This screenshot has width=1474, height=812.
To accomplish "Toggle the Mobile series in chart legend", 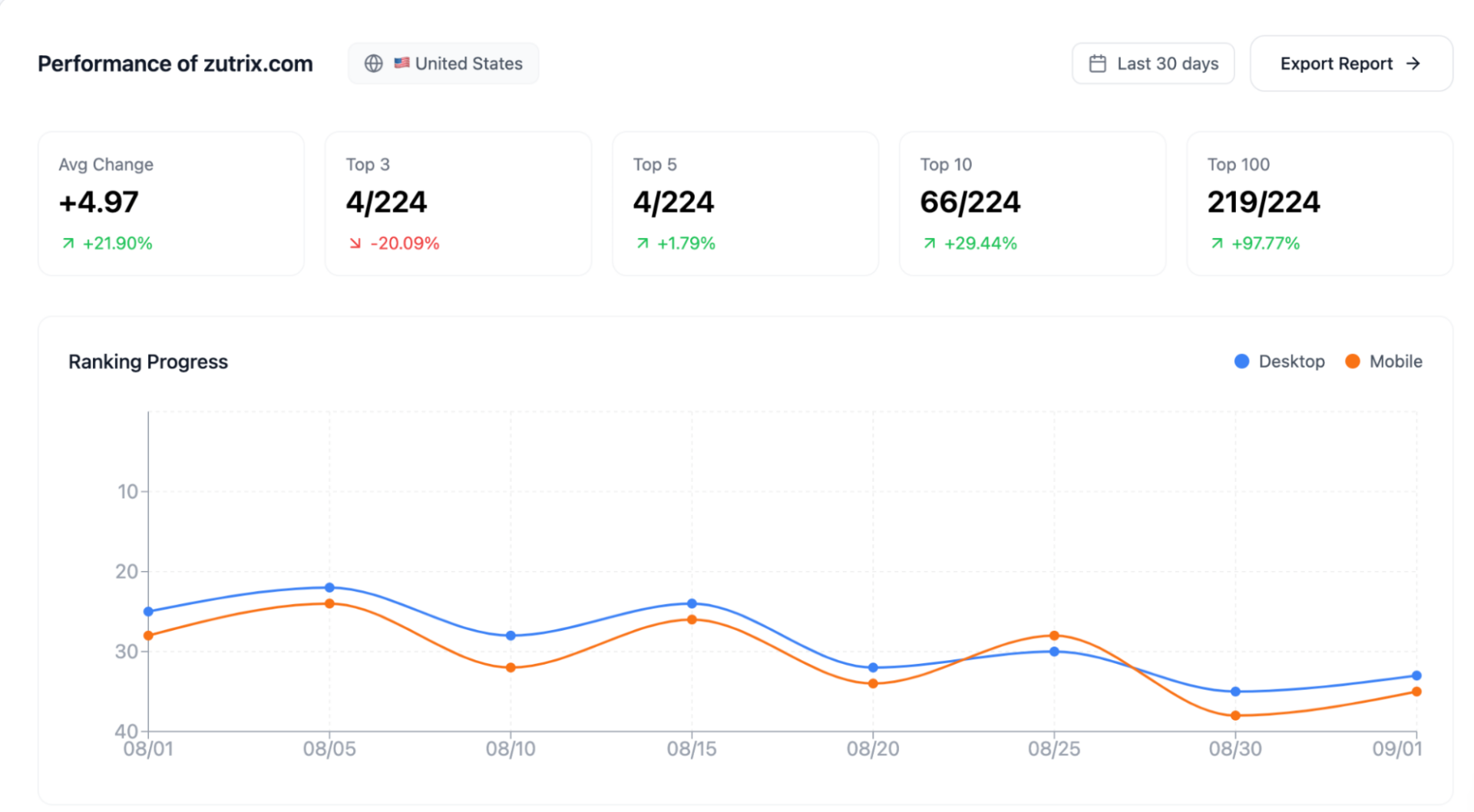I will click(1383, 361).
